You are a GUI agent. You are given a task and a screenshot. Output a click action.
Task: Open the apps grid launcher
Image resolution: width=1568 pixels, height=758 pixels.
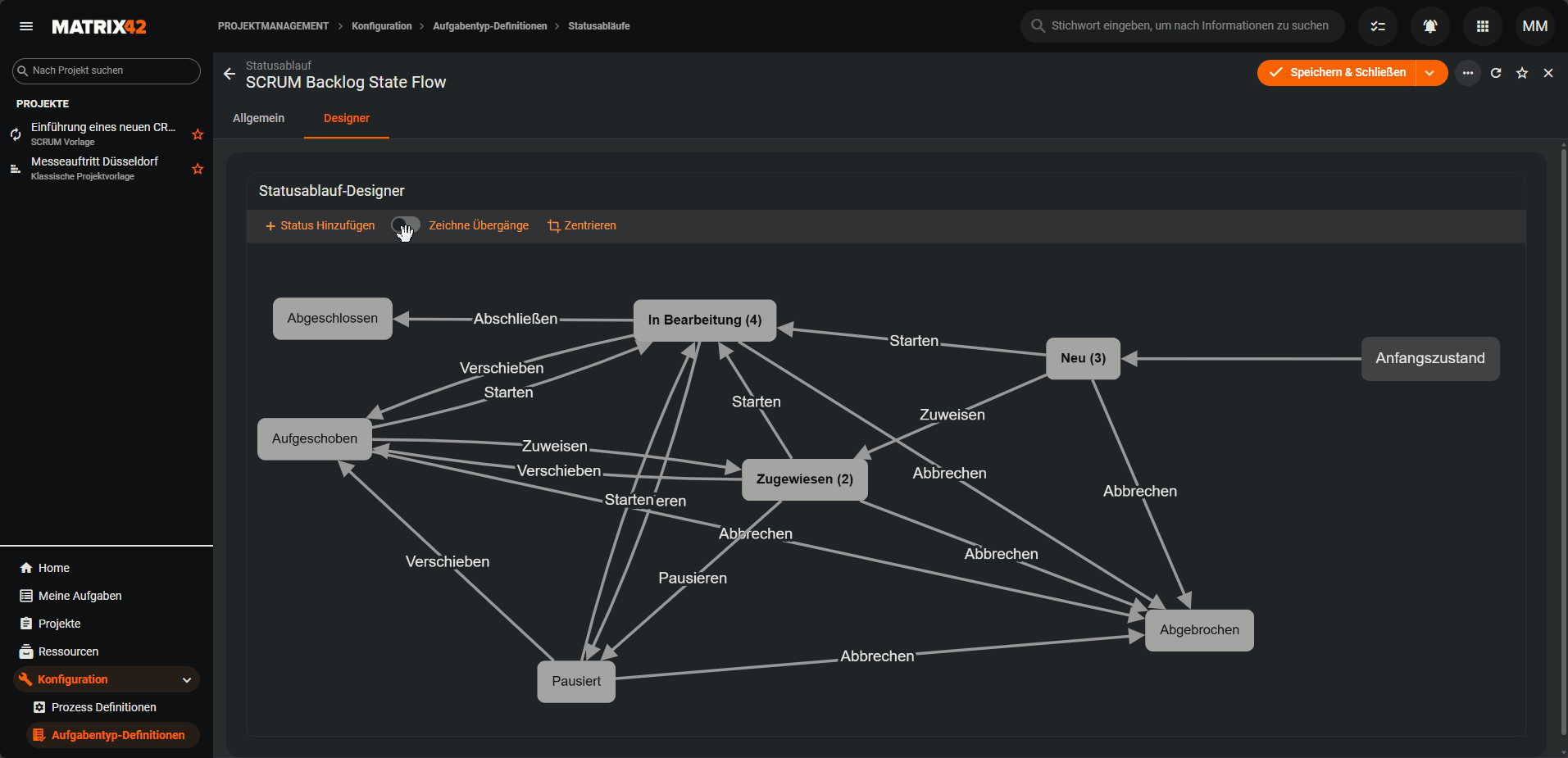click(x=1483, y=26)
